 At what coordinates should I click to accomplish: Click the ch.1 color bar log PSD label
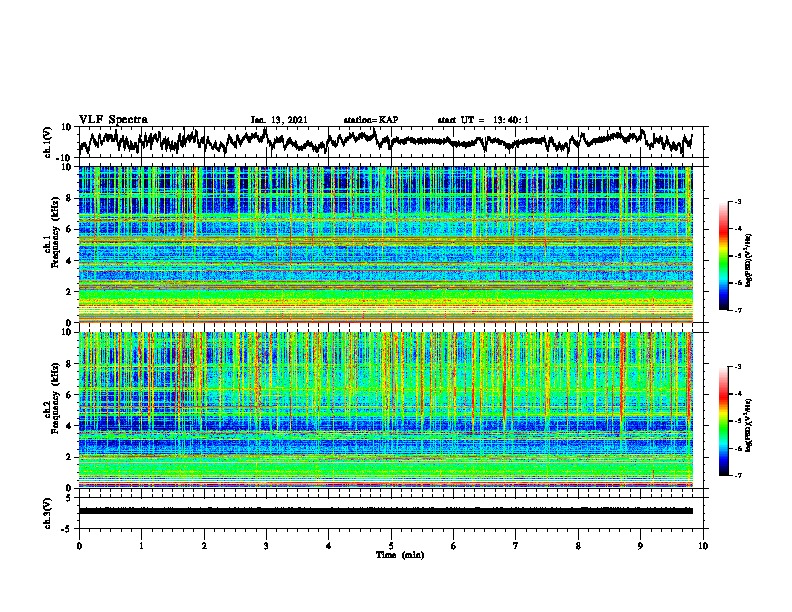tap(749, 260)
